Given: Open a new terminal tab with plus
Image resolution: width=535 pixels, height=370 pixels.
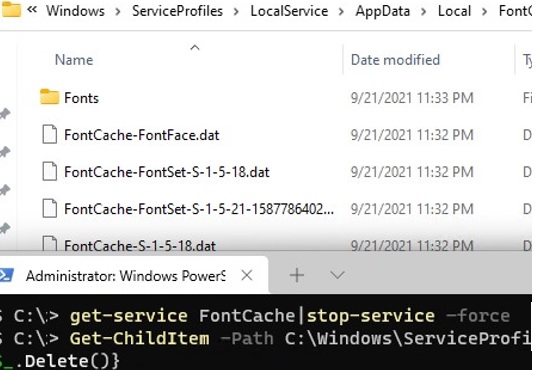Looking at the screenshot, I should pyautogui.click(x=297, y=275).
